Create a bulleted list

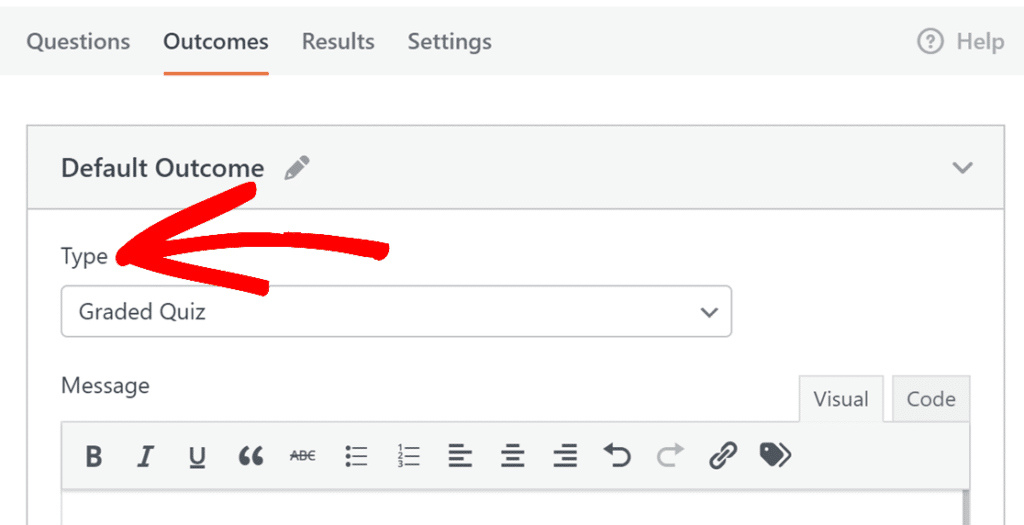pyautogui.click(x=356, y=457)
